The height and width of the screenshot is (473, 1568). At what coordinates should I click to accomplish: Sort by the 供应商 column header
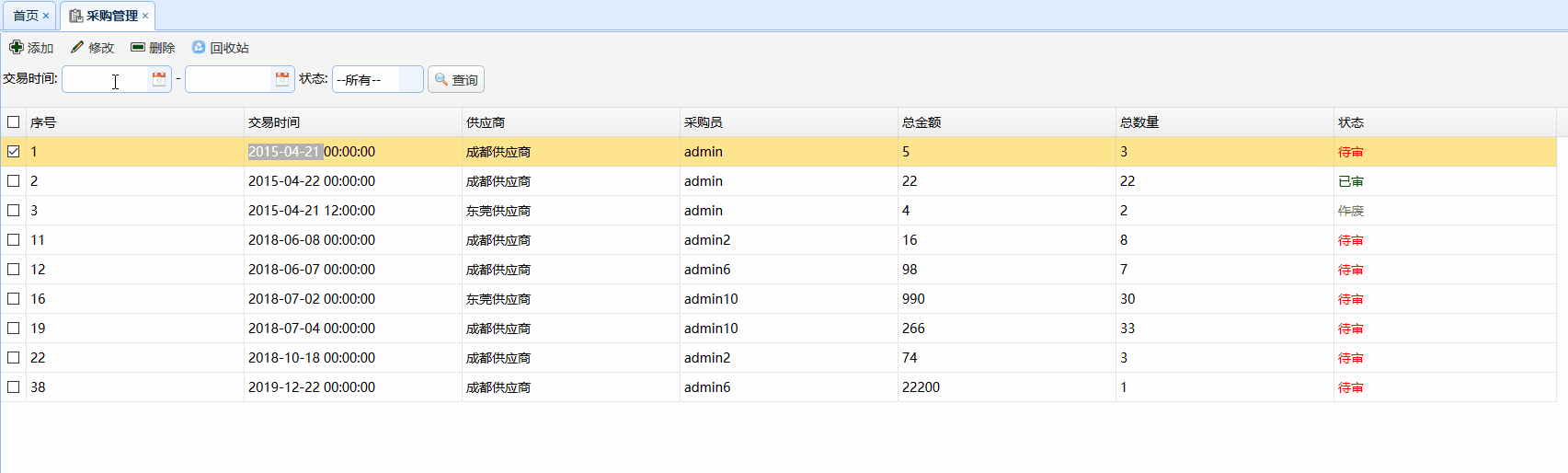pos(571,122)
